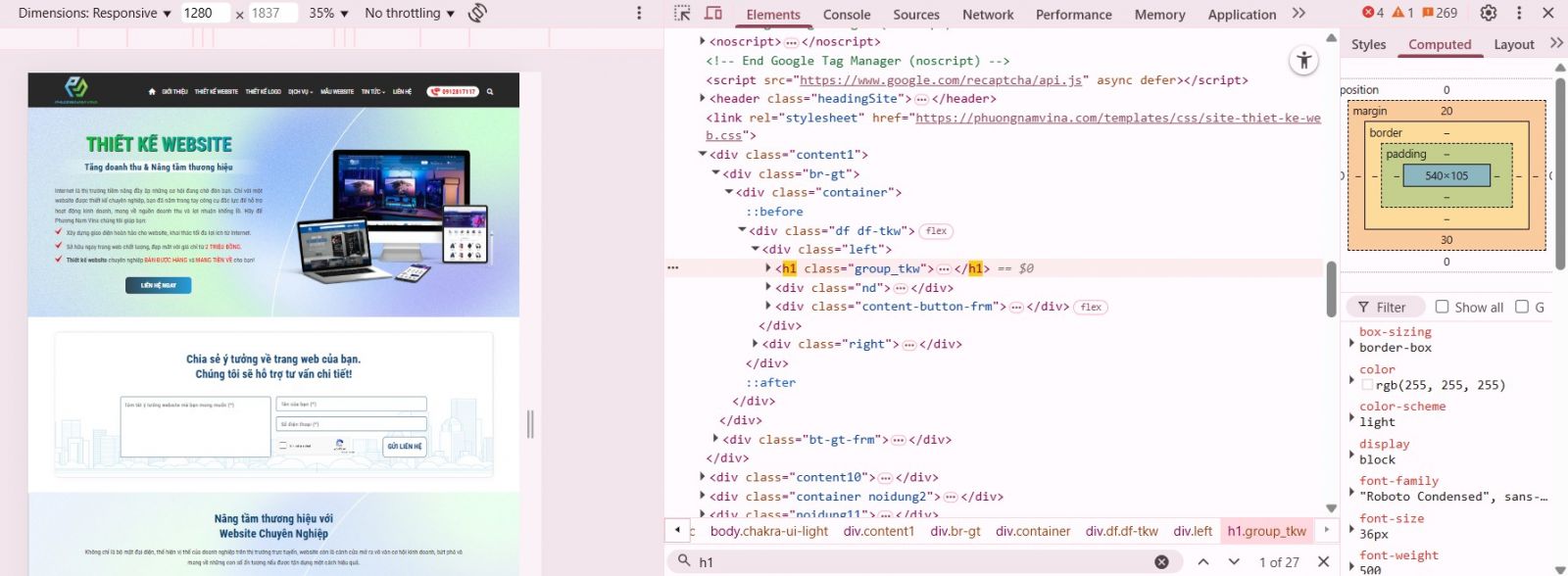Click the phone number button in webpage header
1568x576 pixels.
coord(452,91)
